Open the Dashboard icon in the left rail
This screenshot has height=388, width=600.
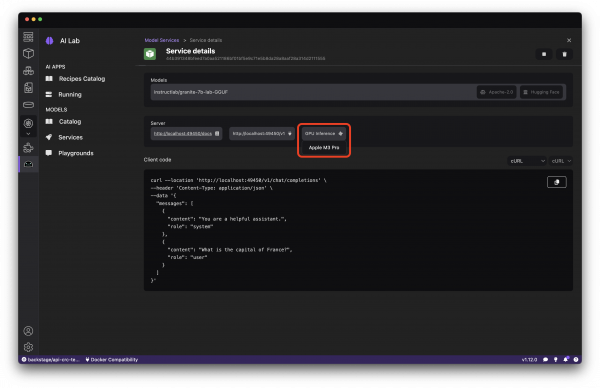click(28, 37)
